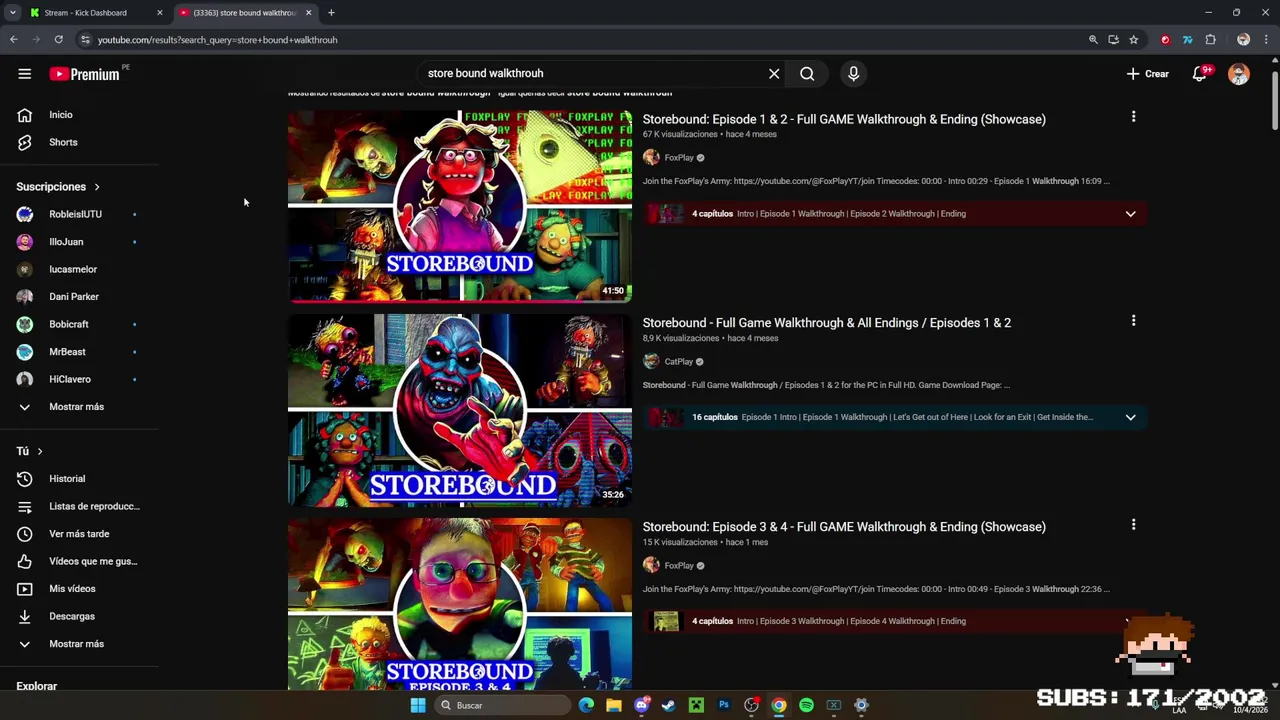This screenshot has height=720, width=1280.
Task: Open title Storebound: Episode 1 & 2 Full GAME
Action: (844, 119)
